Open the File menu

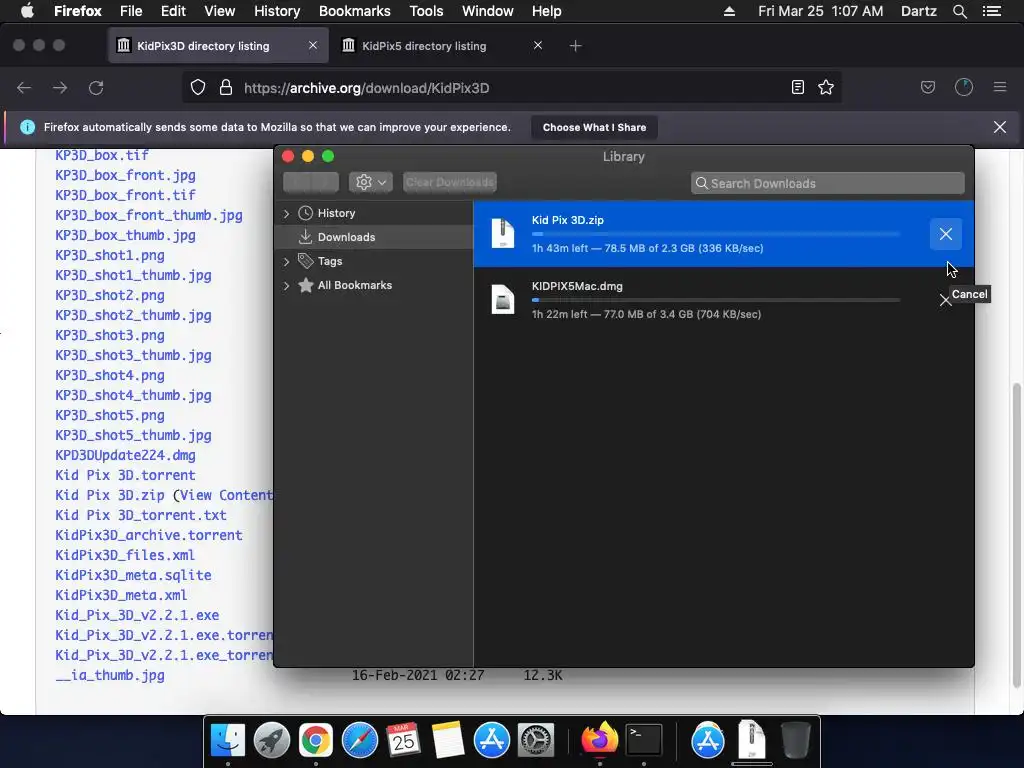[x=131, y=11]
